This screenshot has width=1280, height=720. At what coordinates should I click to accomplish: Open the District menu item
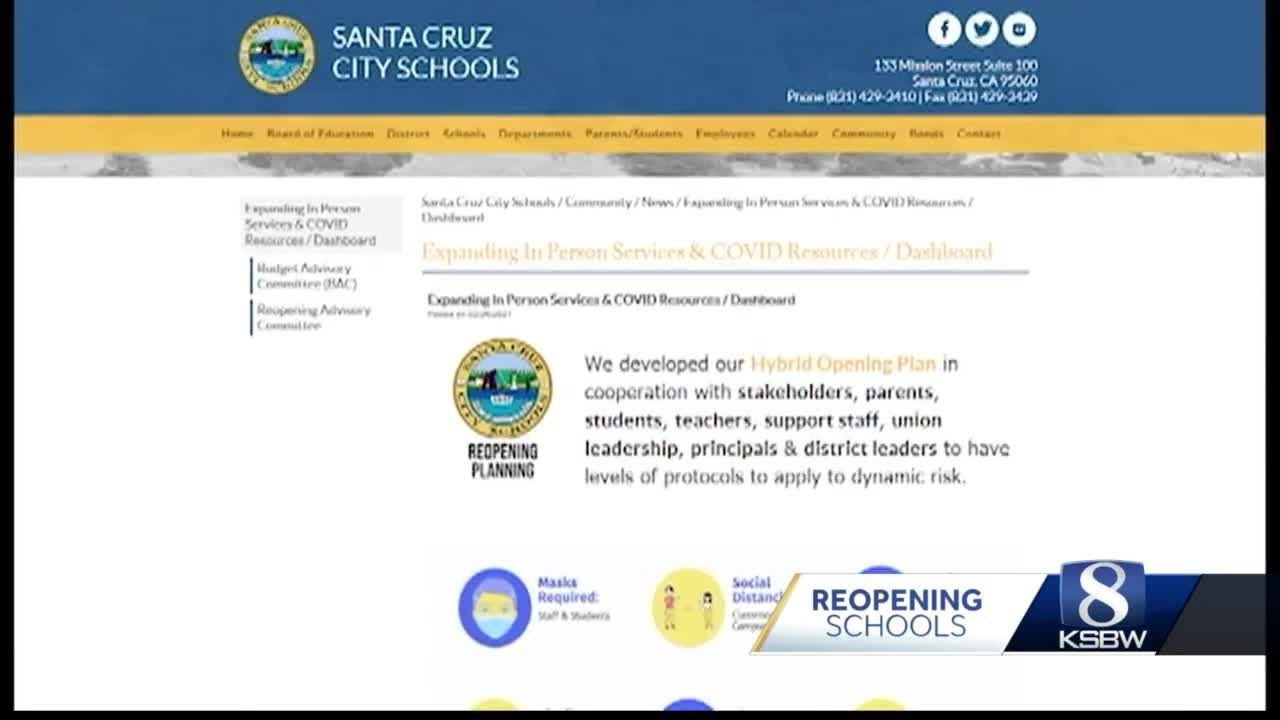click(x=408, y=133)
